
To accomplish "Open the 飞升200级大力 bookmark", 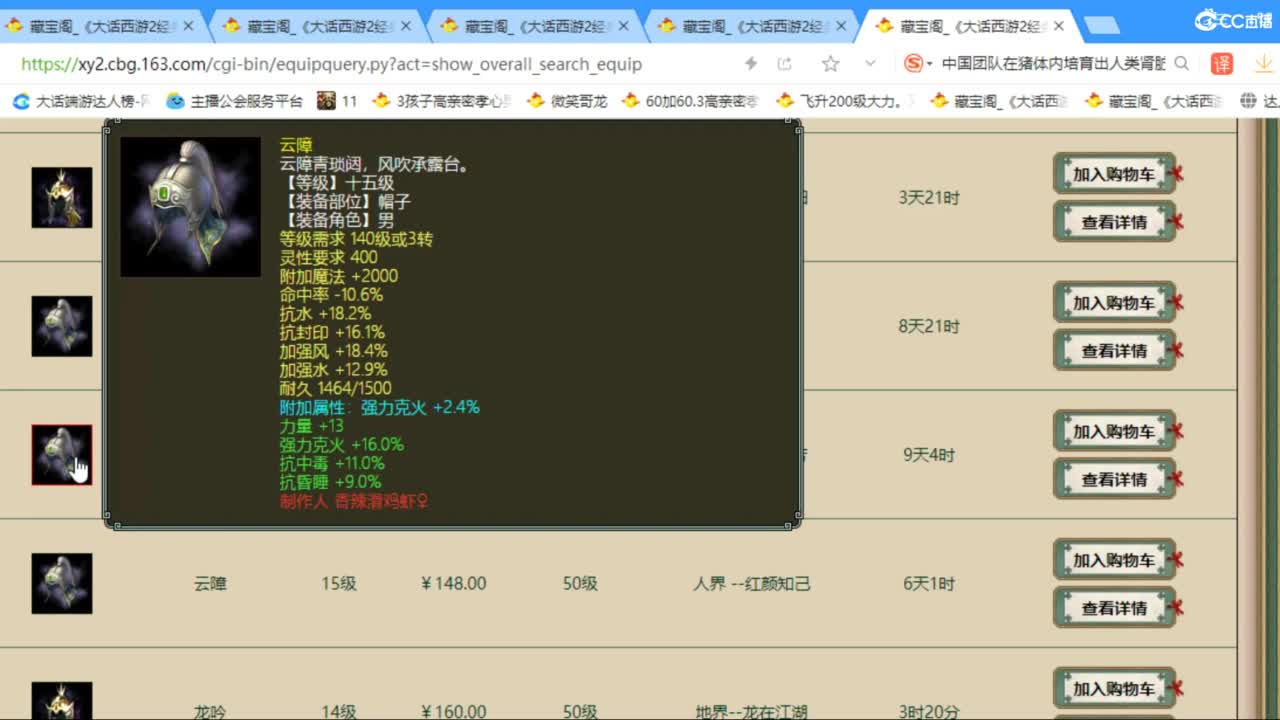I will [845, 101].
